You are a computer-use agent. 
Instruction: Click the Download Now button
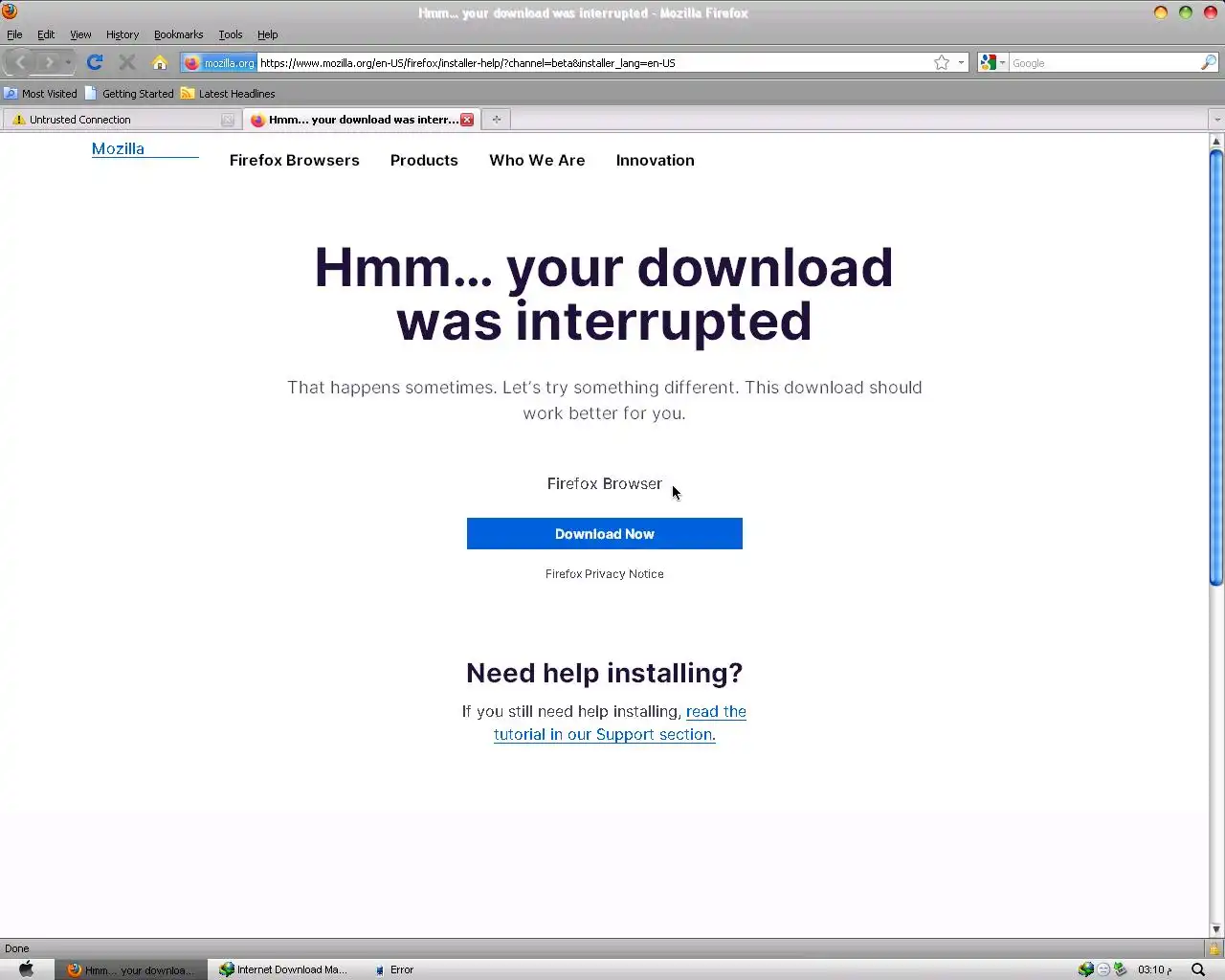point(605,534)
